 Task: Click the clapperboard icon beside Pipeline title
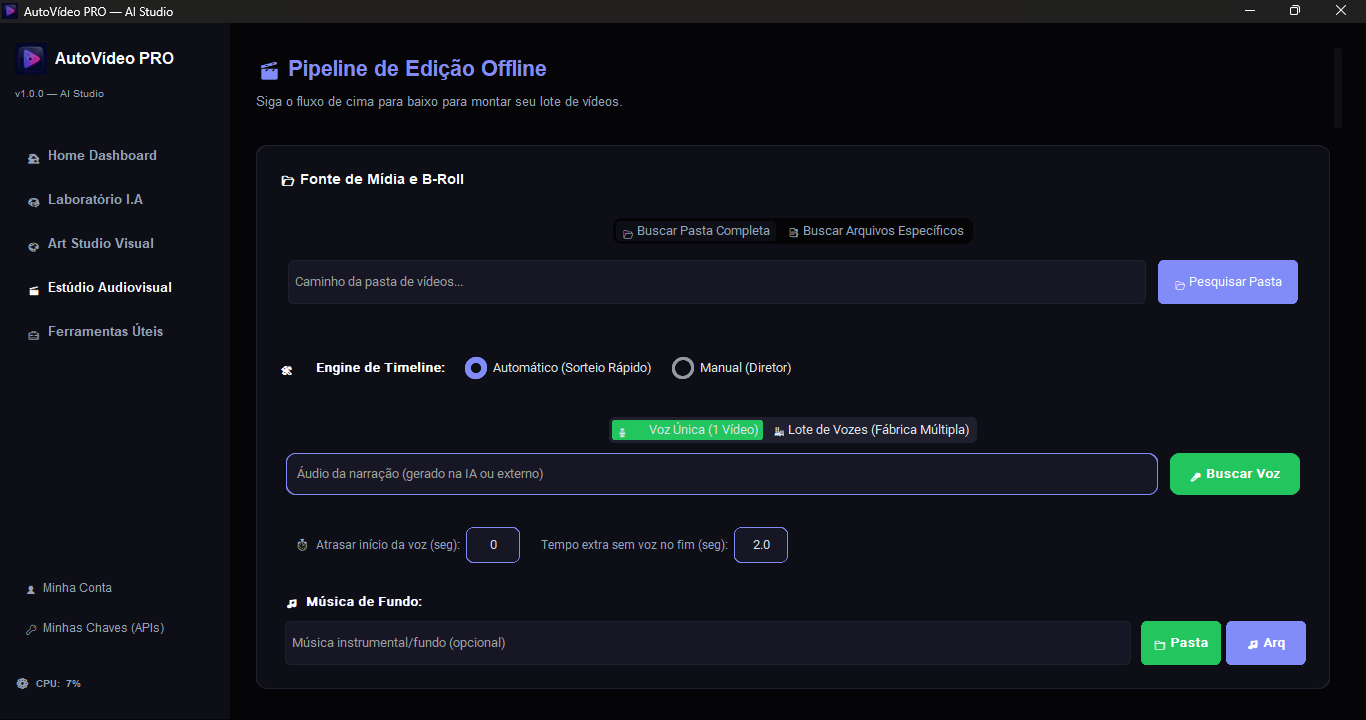coord(268,70)
